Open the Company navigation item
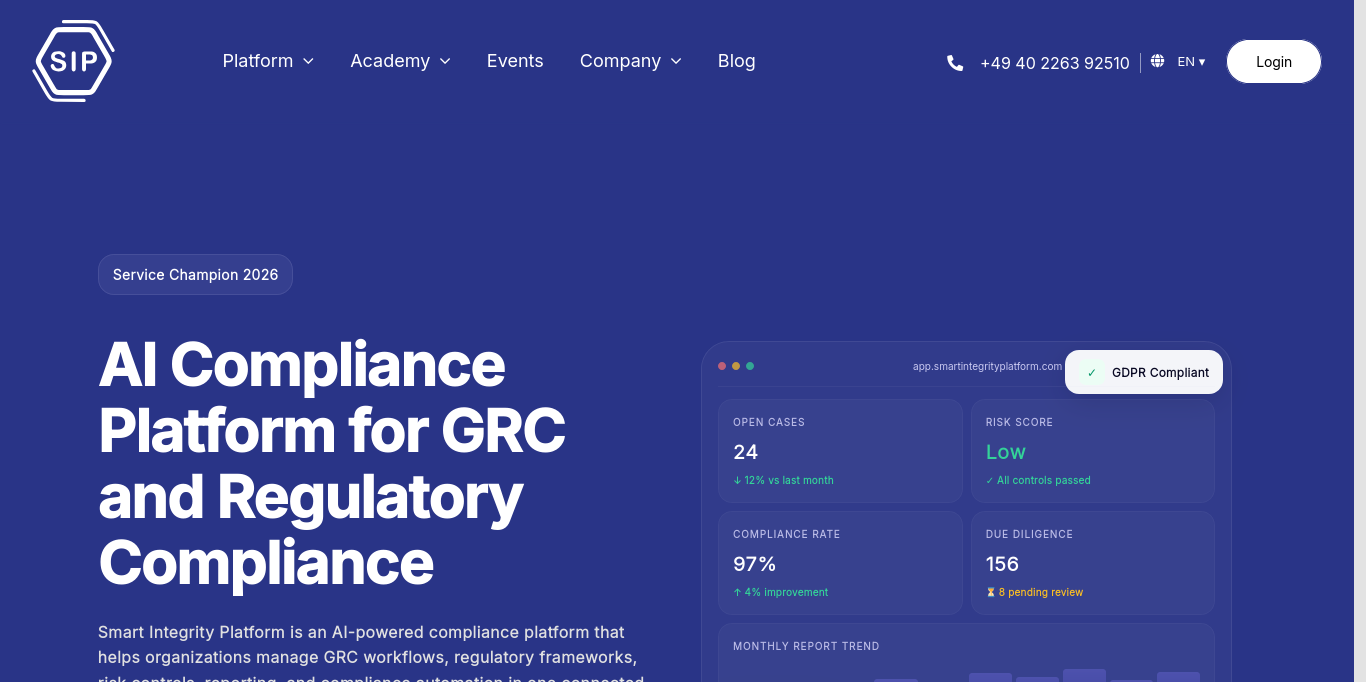 [x=620, y=61]
